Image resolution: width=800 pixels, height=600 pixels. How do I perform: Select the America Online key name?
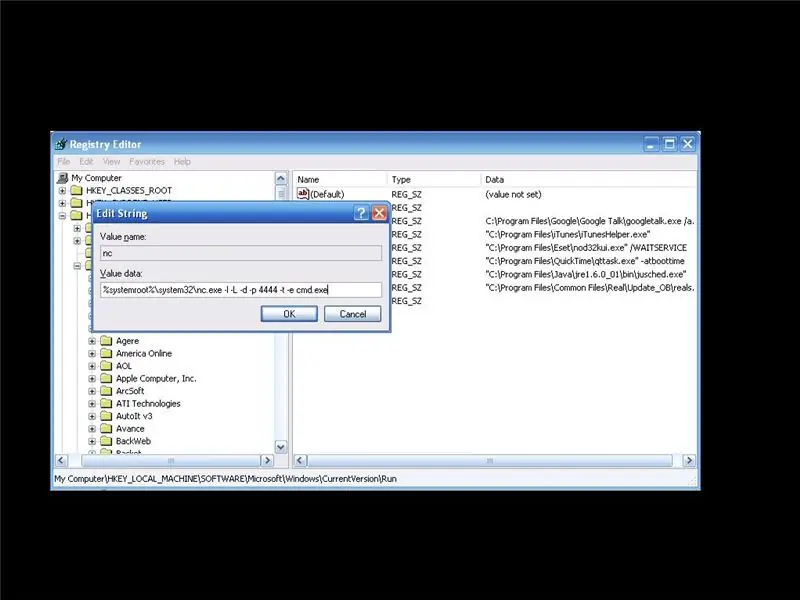144,353
